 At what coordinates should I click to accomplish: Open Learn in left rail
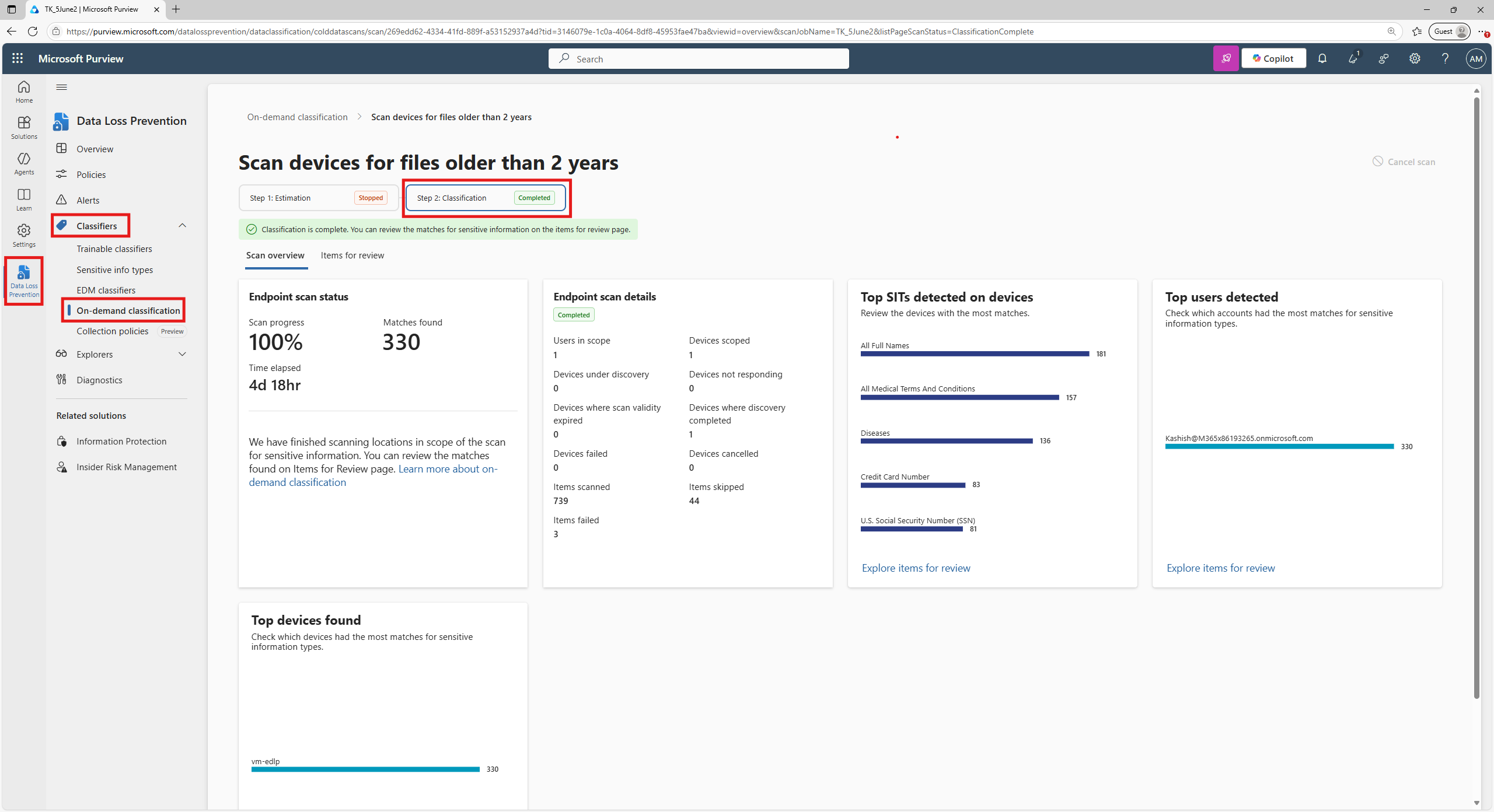24,200
